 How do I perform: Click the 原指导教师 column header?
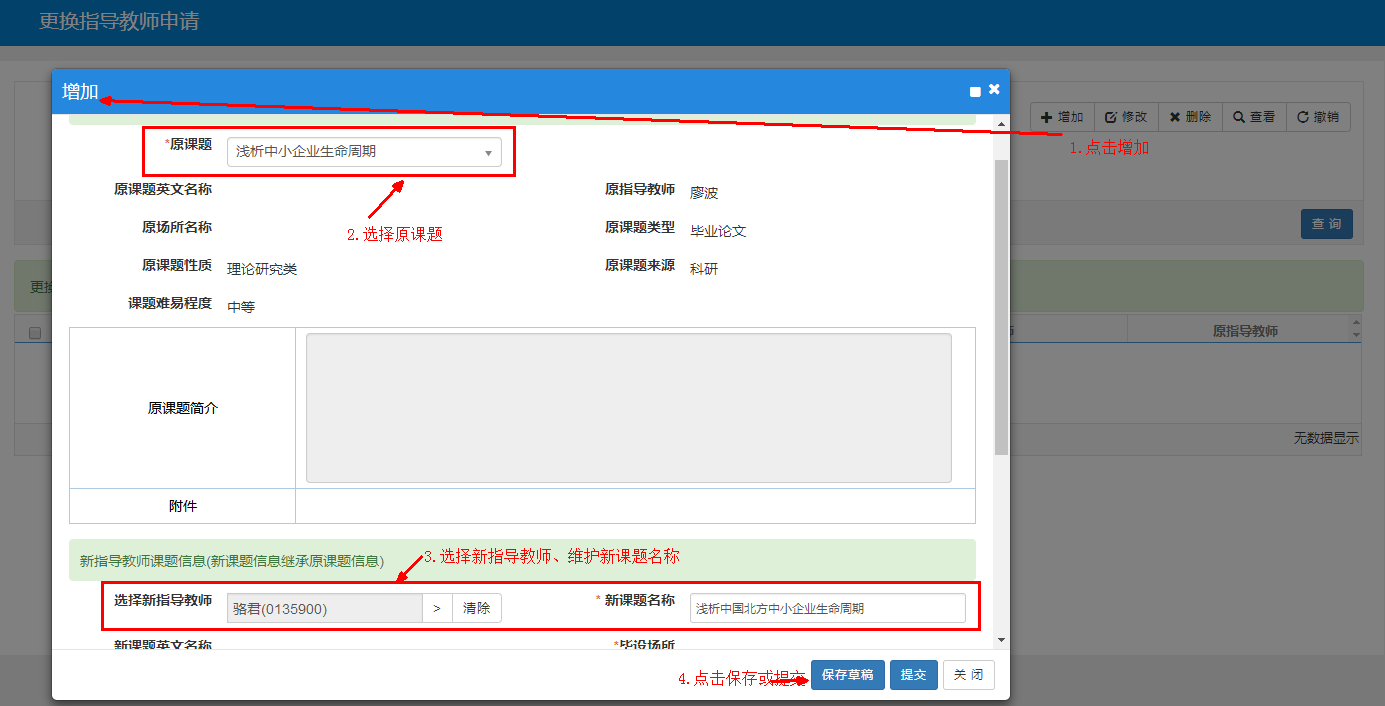point(1244,331)
